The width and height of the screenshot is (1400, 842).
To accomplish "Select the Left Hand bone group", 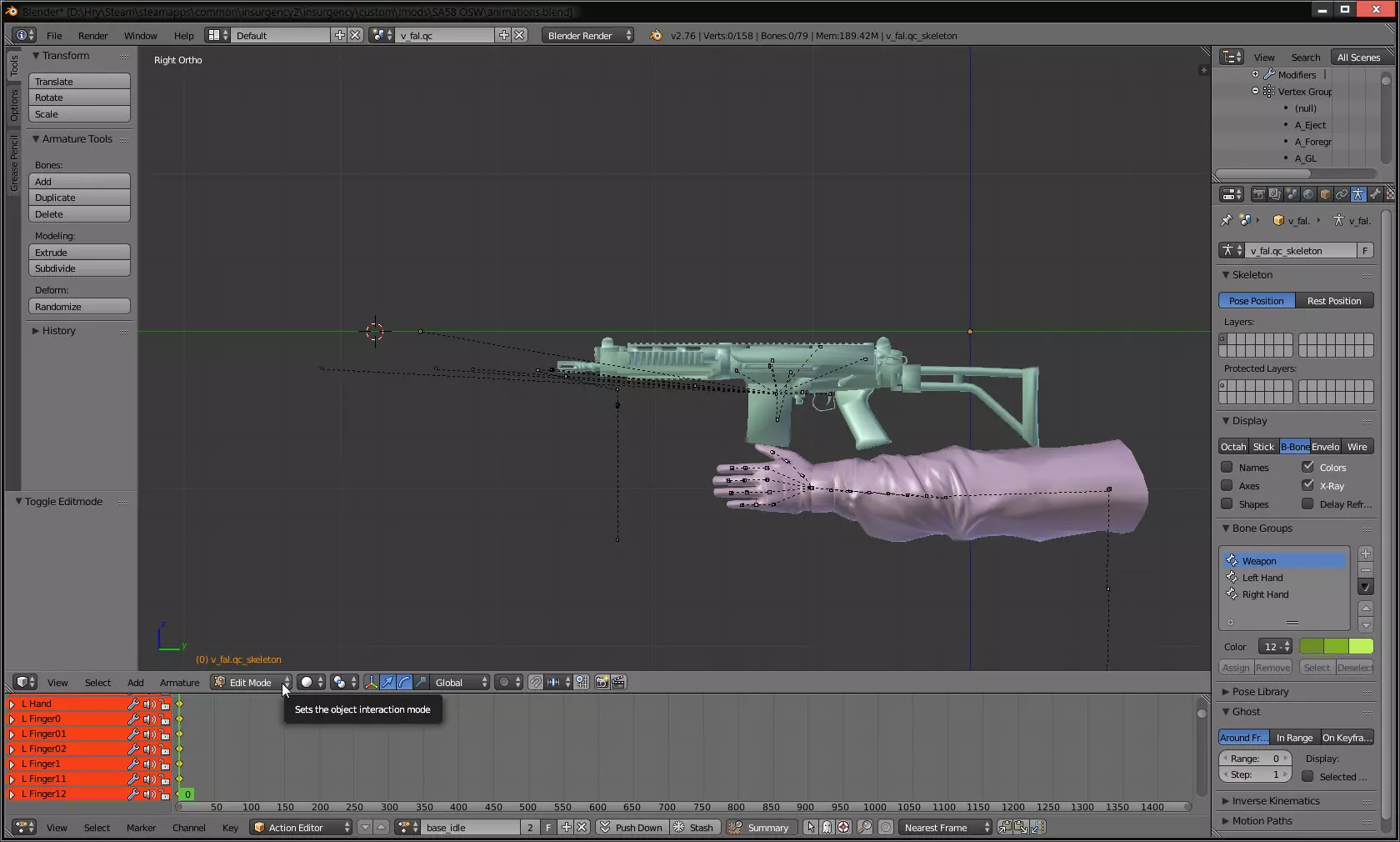I will pyautogui.click(x=1262, y=578).
